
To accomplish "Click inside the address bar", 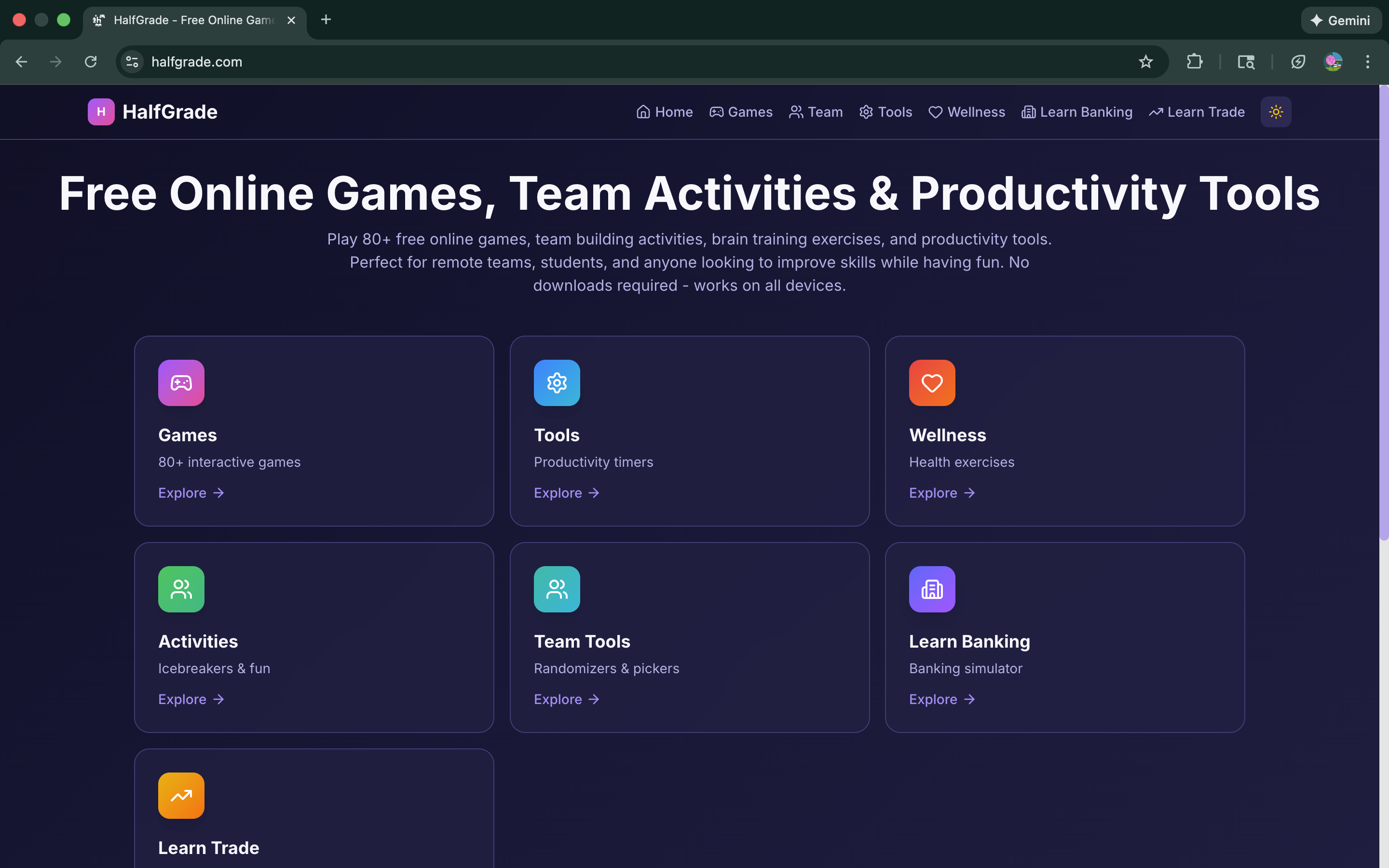I will point(402,61).
